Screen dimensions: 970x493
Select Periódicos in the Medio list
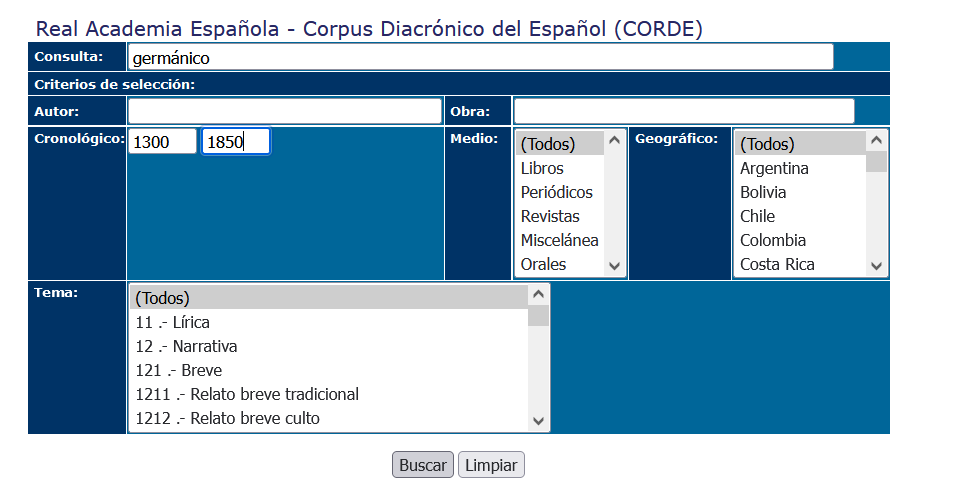point(557,192)
